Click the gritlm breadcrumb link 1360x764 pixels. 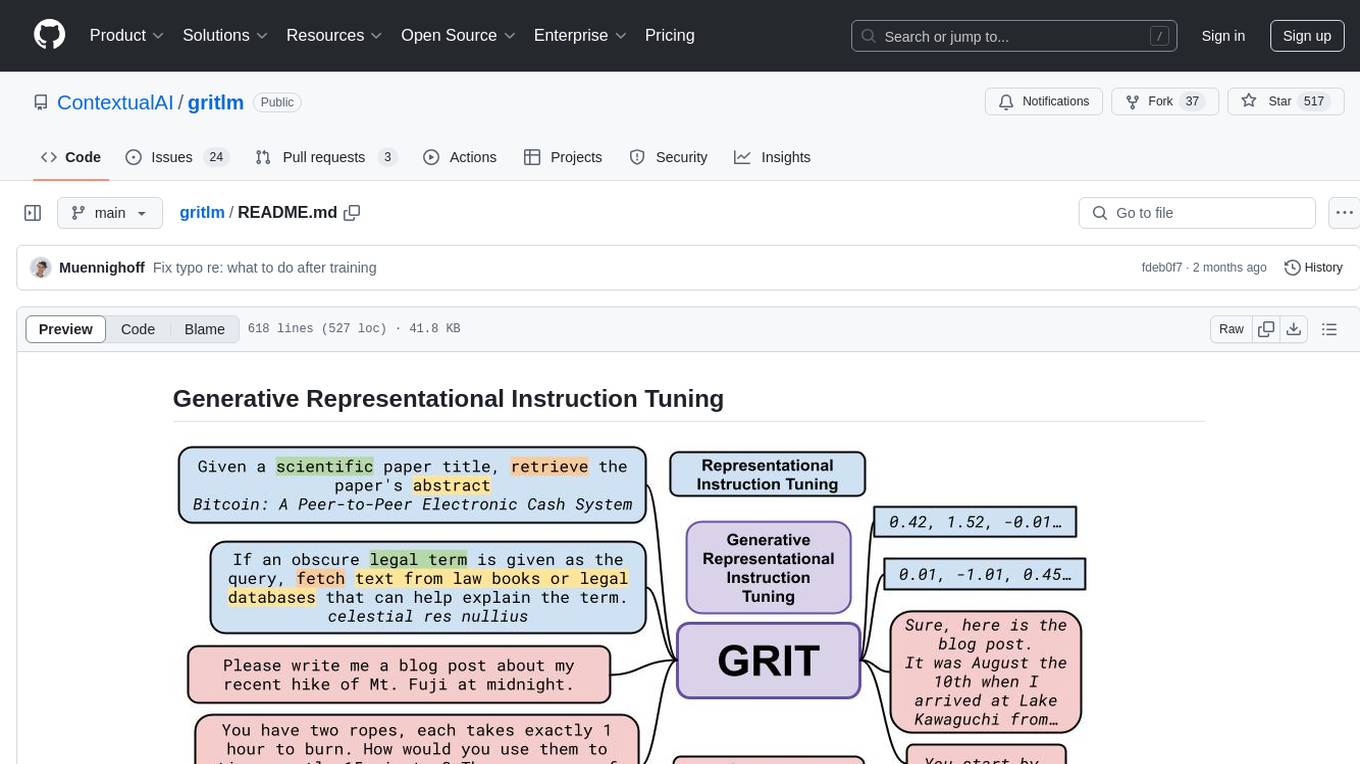[202, 212]
